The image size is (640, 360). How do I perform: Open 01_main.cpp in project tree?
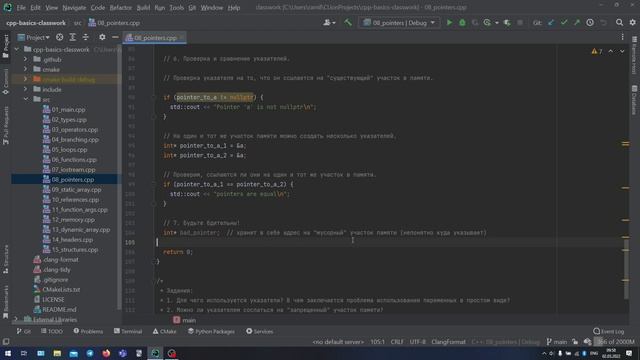click(x=68, y=110)
